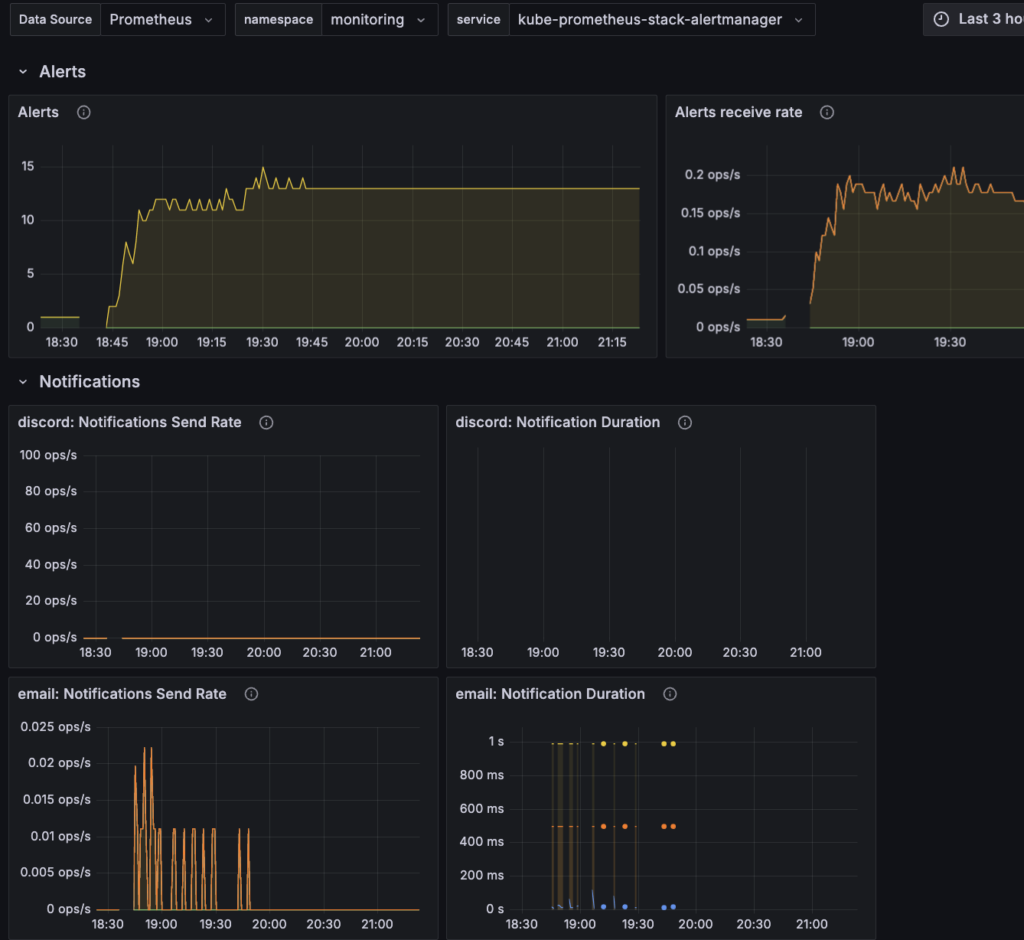Open the Alerts panel info tooltip

click(83, 112)
